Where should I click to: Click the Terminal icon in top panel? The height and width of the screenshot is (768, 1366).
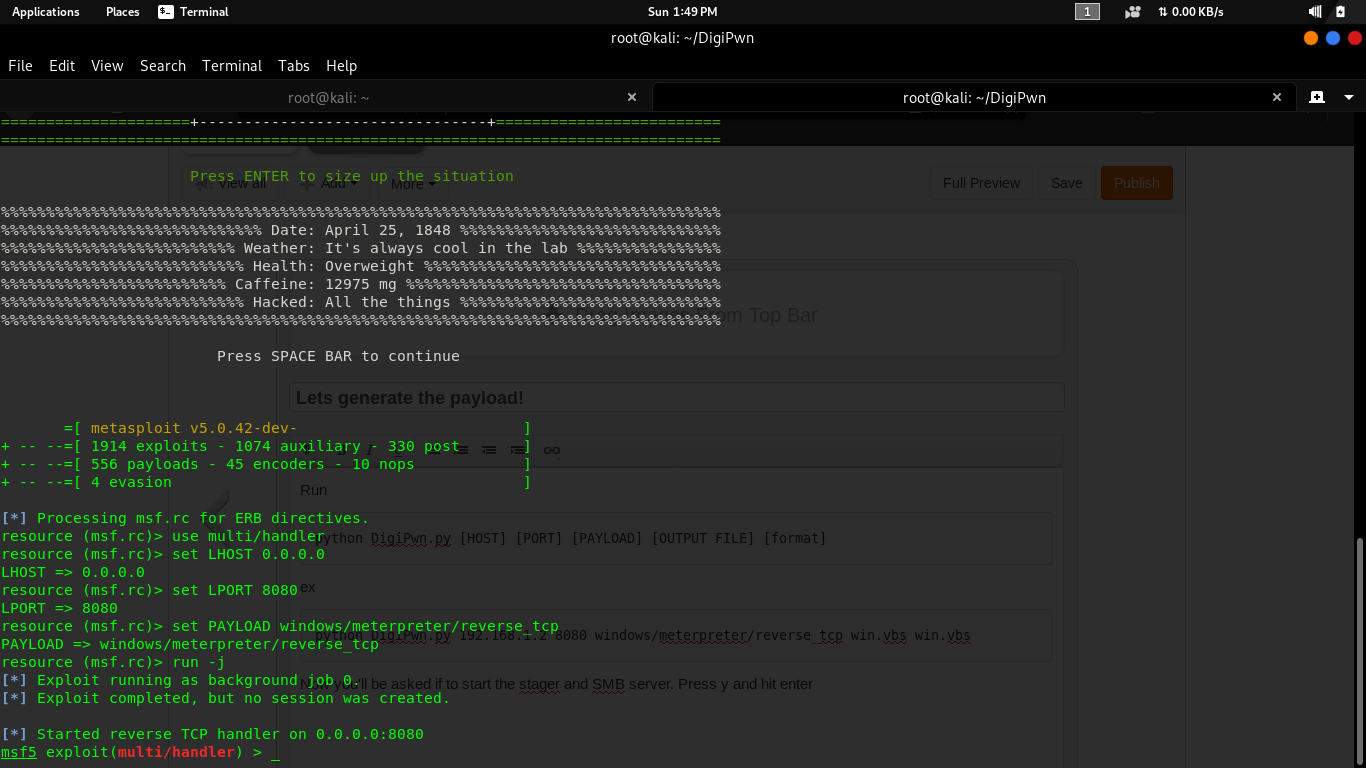(x=166, y=12)
